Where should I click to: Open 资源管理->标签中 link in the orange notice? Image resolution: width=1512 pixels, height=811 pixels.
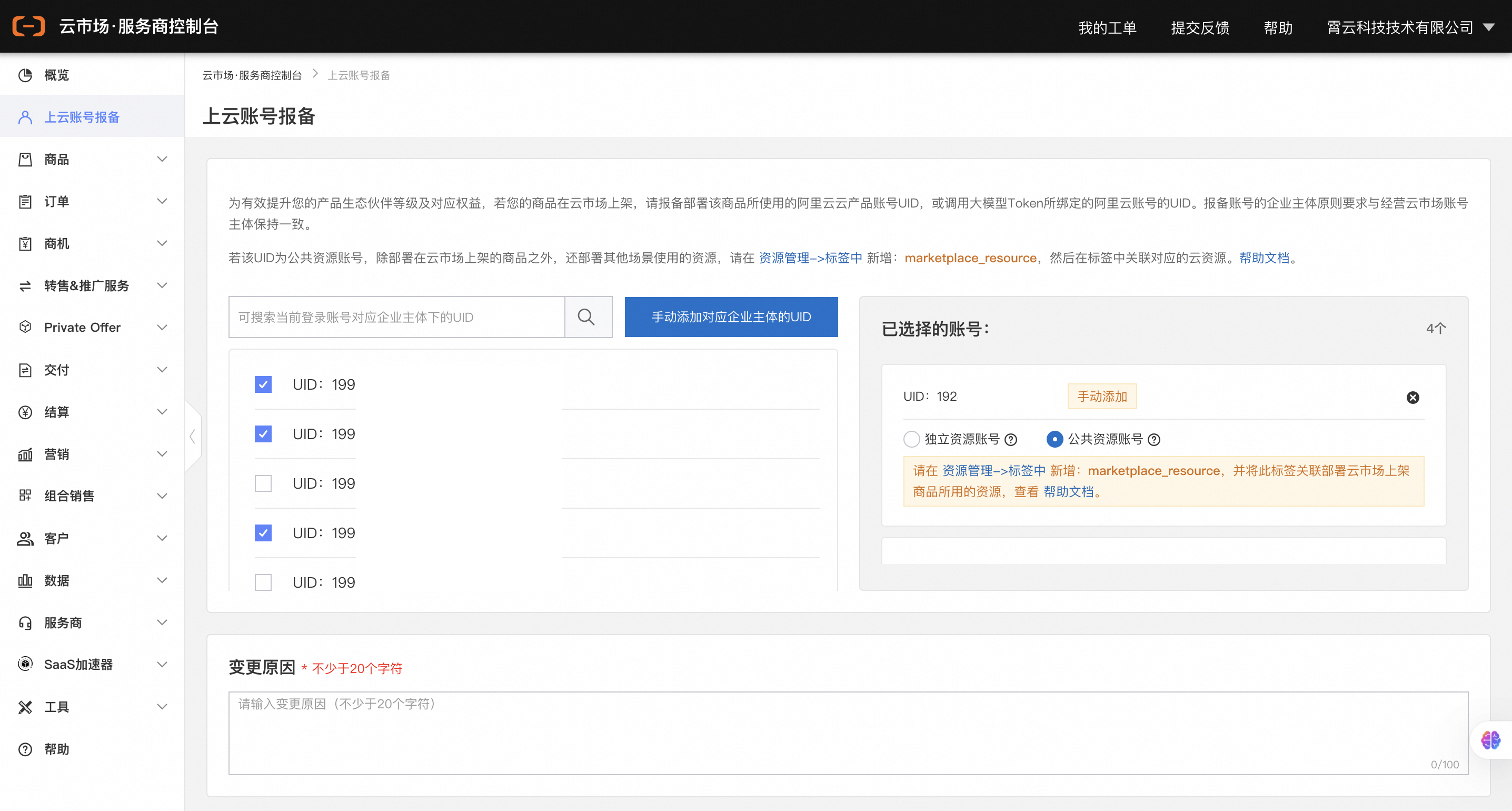point(993,471)
